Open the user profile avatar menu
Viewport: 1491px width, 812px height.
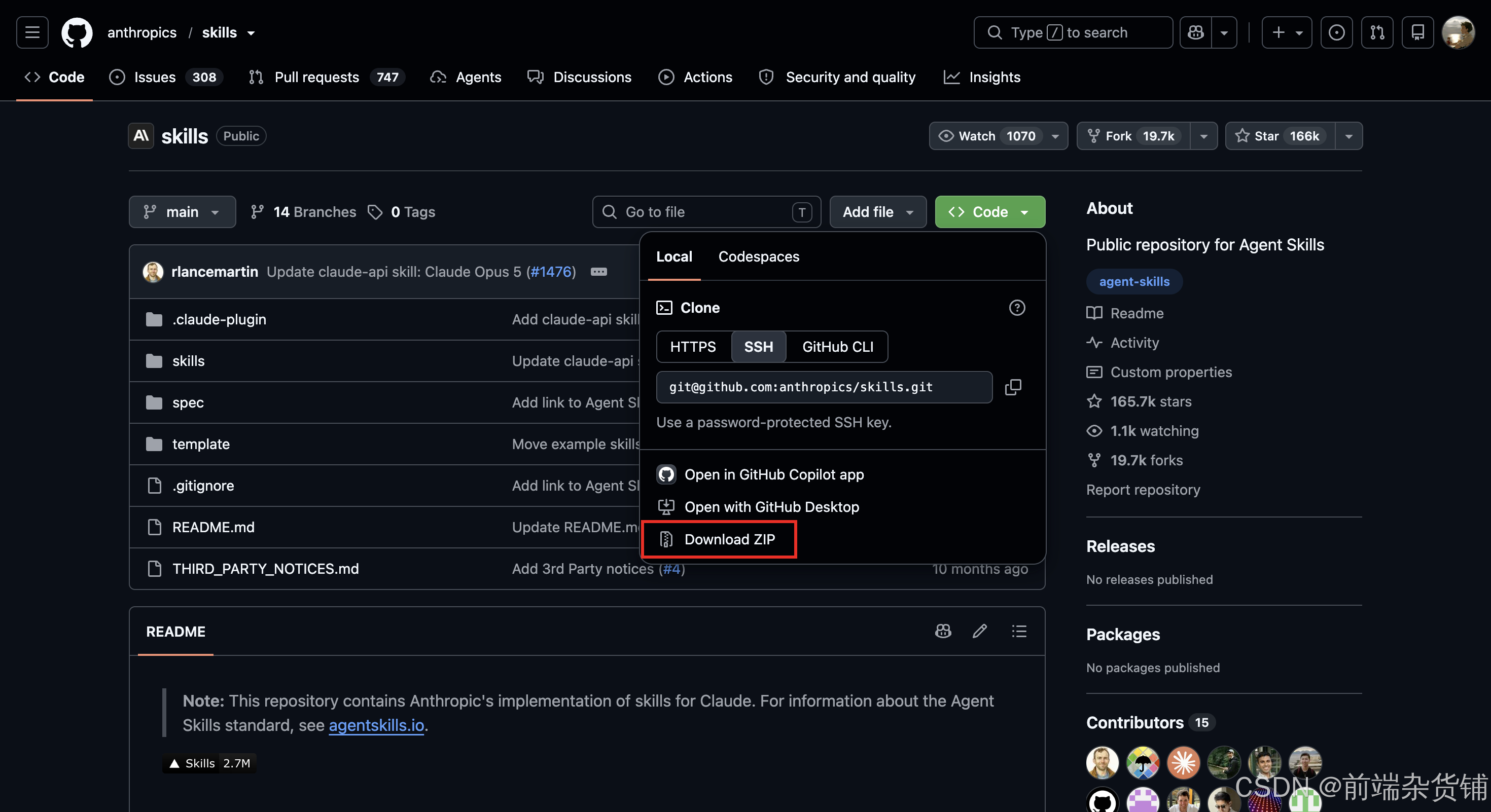[x=1458, y=32]
